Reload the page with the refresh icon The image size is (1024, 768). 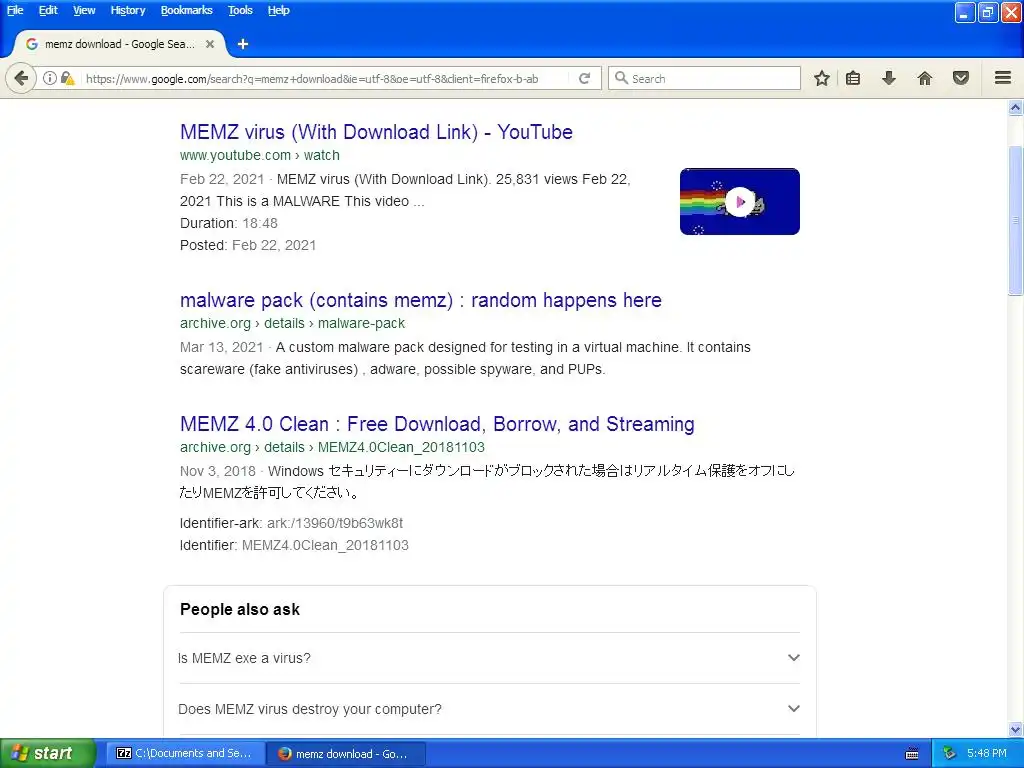click(x=584, y=78)
